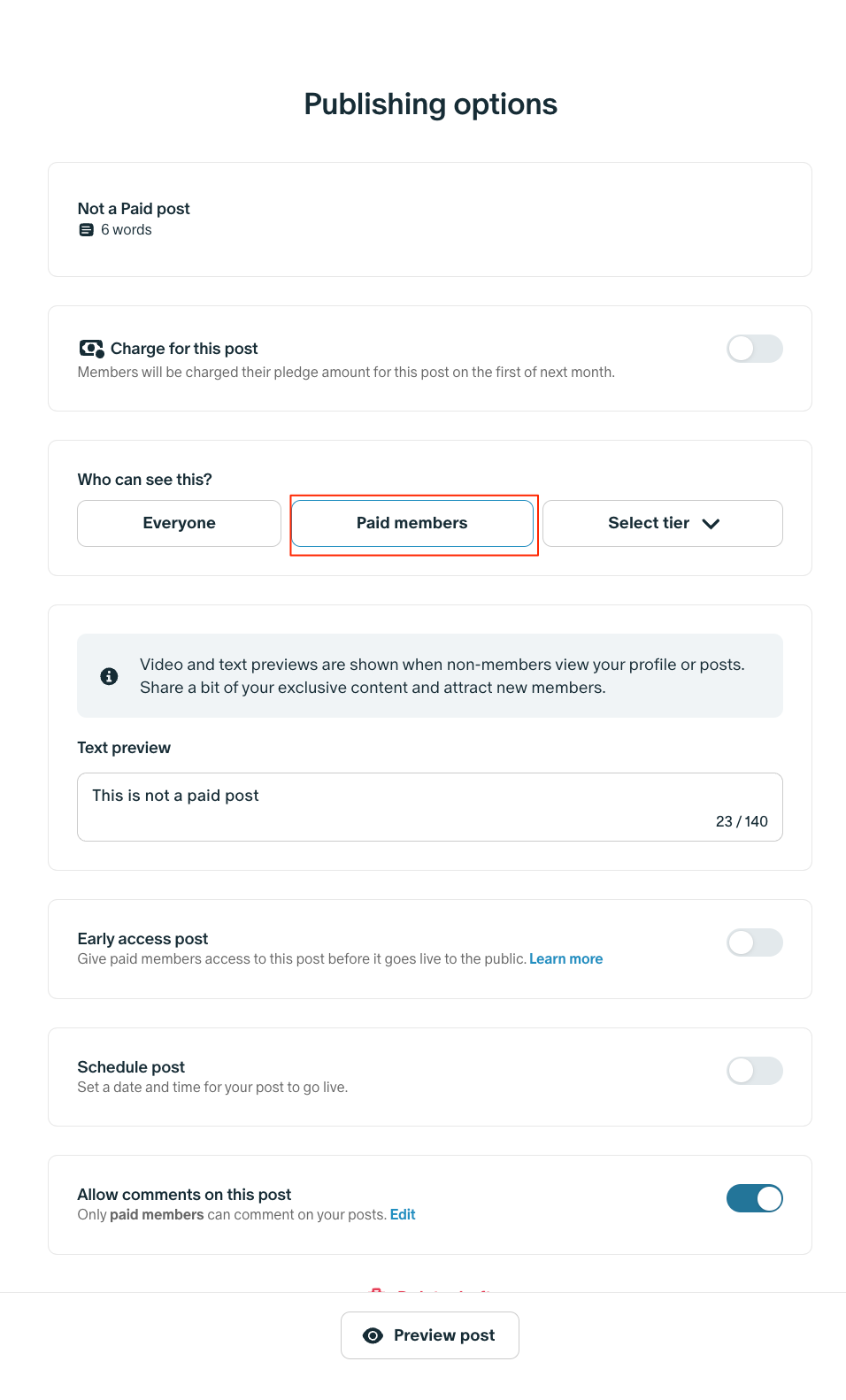846x1400 pixels.
Task: Open the Select tier dropdown
Action: [663, 523]
